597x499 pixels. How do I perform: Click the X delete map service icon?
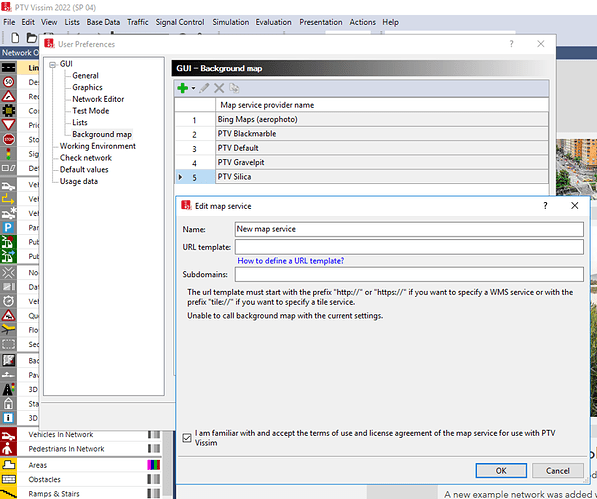coord(219,88)
